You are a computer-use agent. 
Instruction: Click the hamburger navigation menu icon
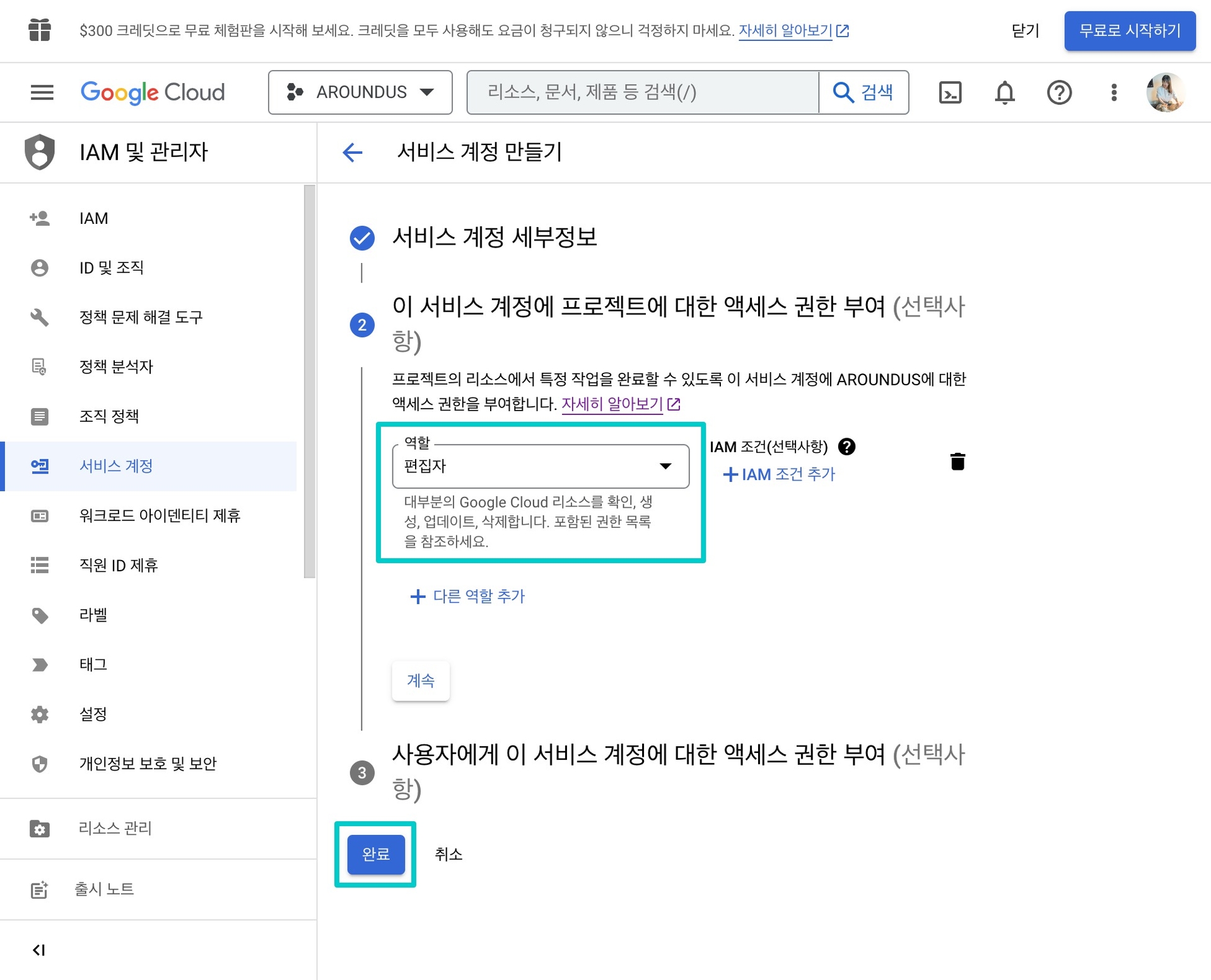point(42,93)
